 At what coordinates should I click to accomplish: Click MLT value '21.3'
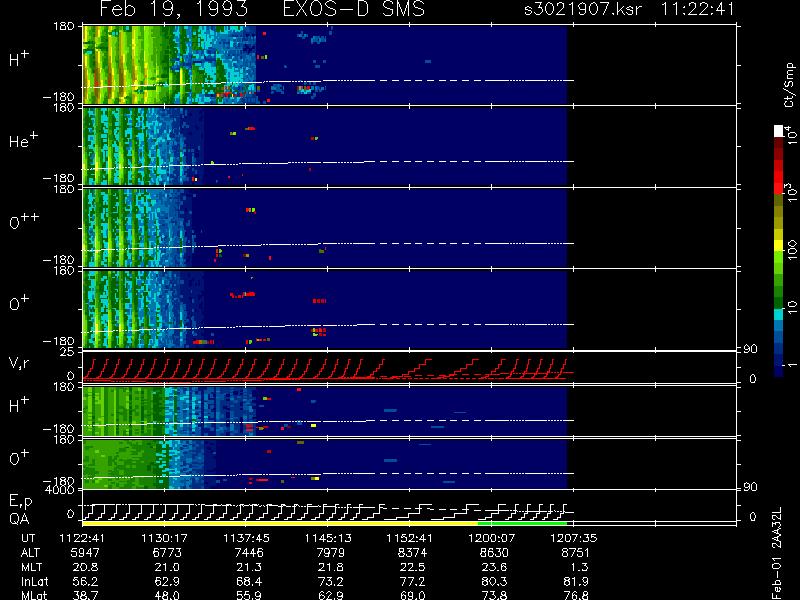(249, 567)
